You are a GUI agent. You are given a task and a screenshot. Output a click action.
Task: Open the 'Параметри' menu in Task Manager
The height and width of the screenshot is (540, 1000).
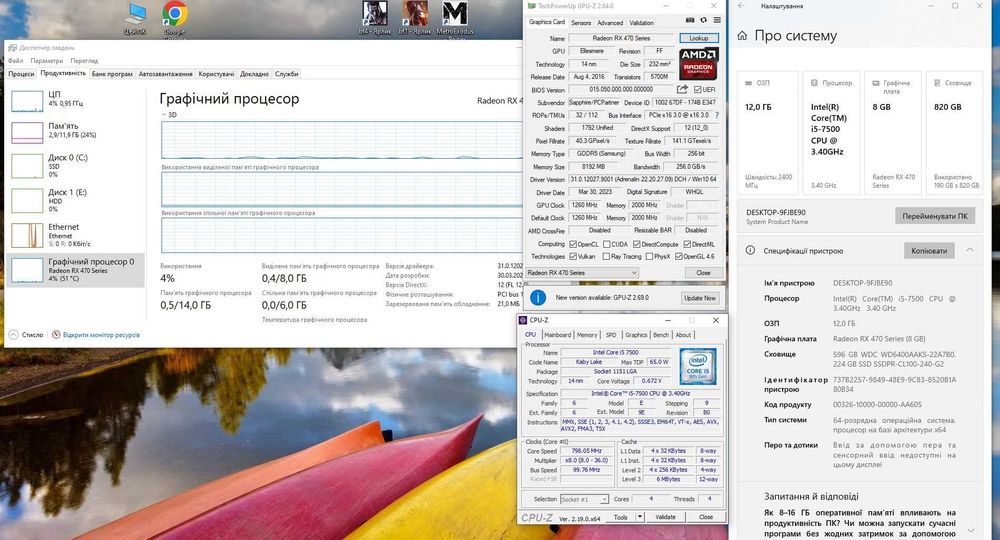tap(47, 61)
